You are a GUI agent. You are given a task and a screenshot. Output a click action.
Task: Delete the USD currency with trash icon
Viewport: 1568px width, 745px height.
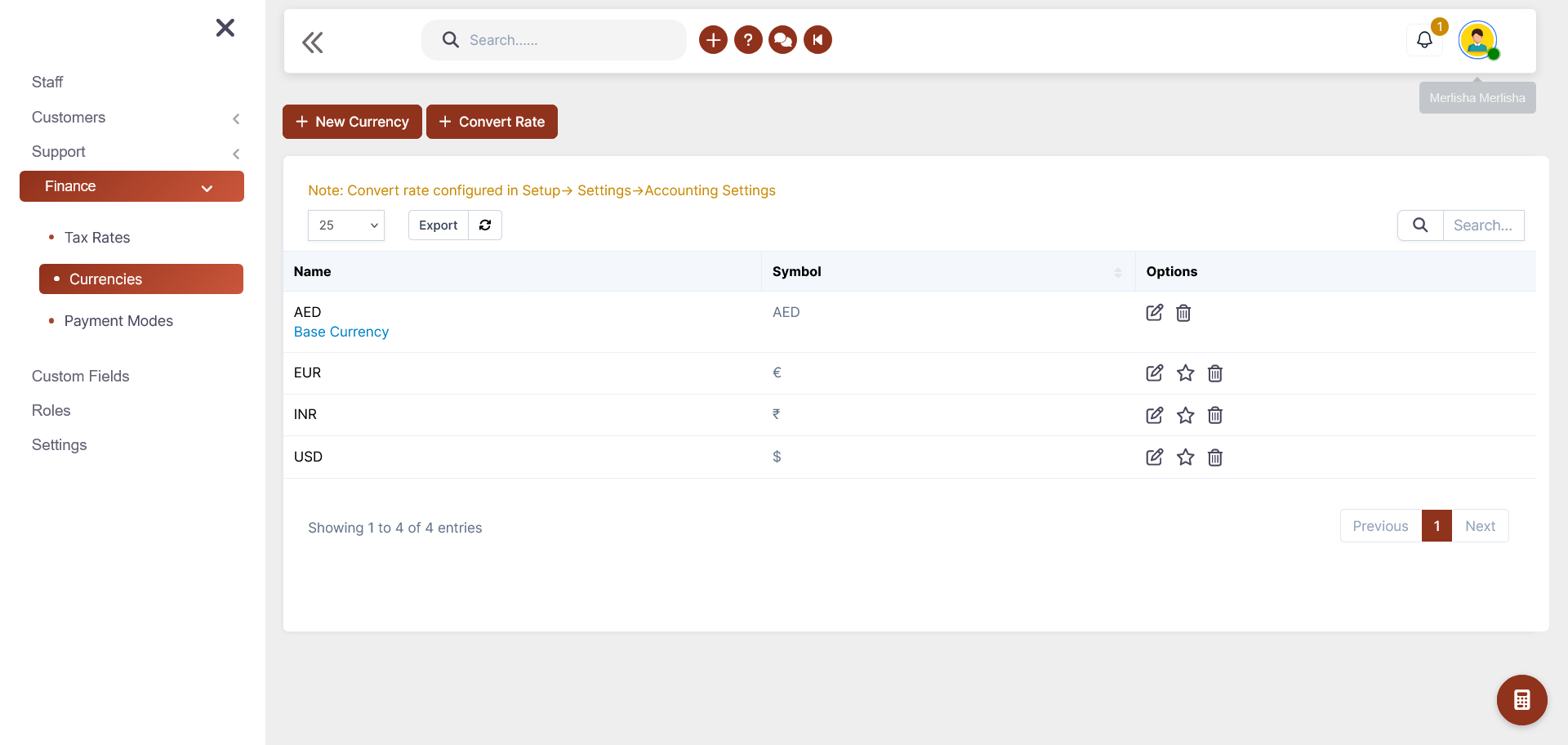pos(1215,457)
